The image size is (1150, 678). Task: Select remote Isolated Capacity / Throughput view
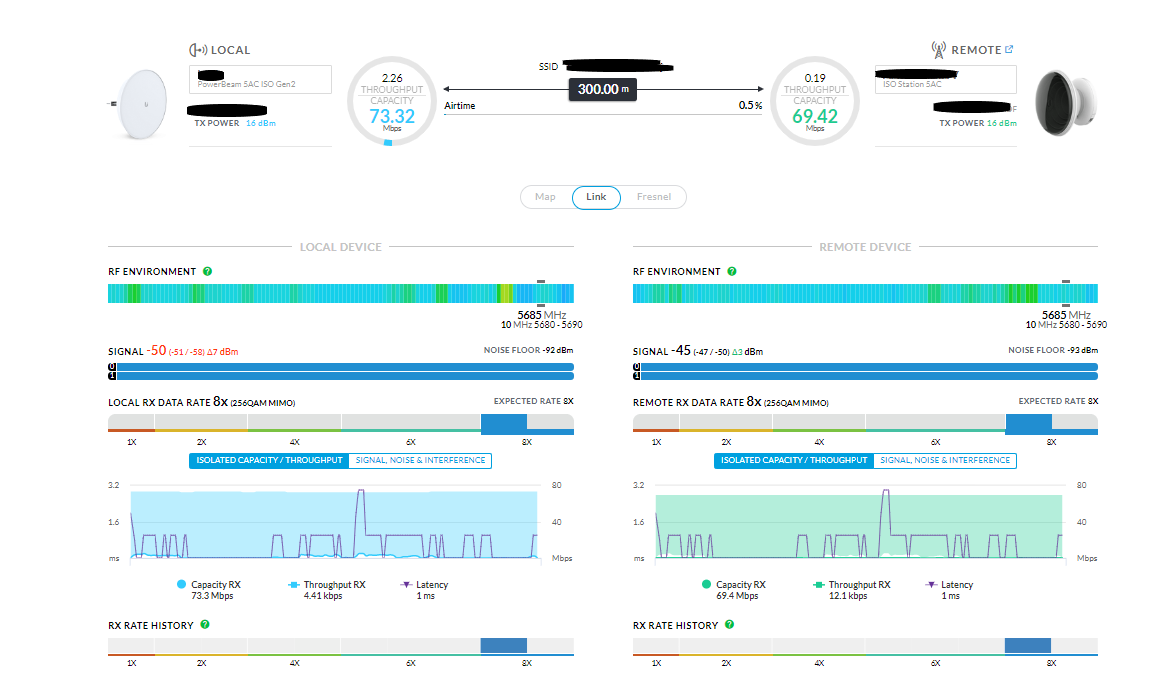tap(793, 460)
